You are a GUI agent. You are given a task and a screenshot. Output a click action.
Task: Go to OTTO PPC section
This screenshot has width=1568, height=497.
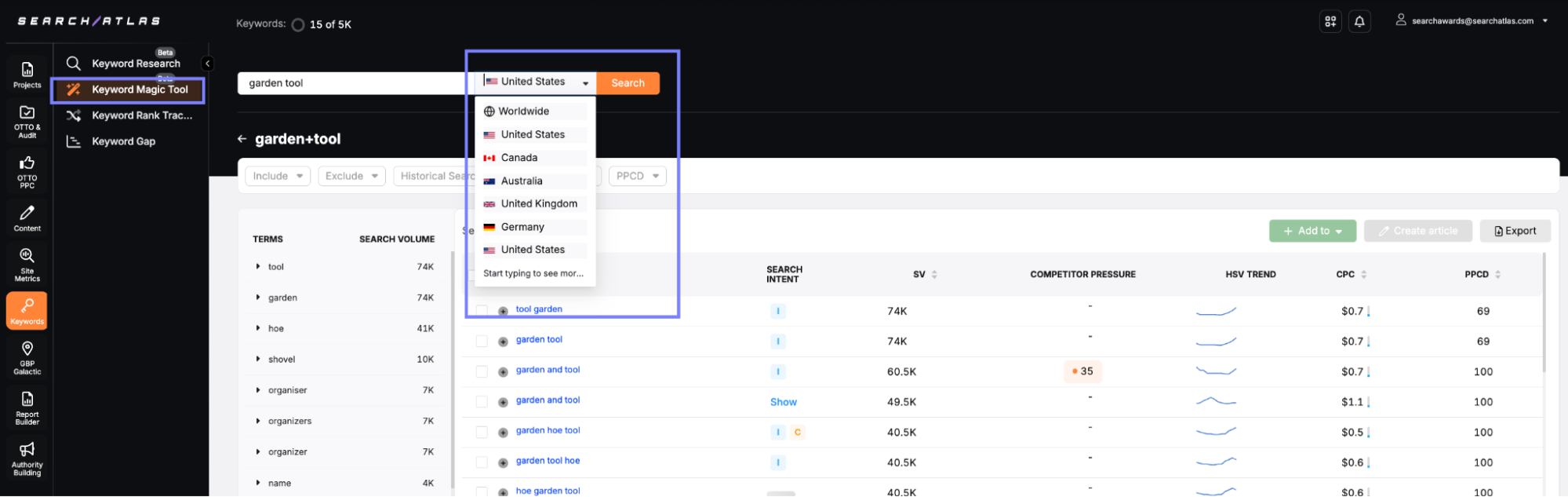27,172
